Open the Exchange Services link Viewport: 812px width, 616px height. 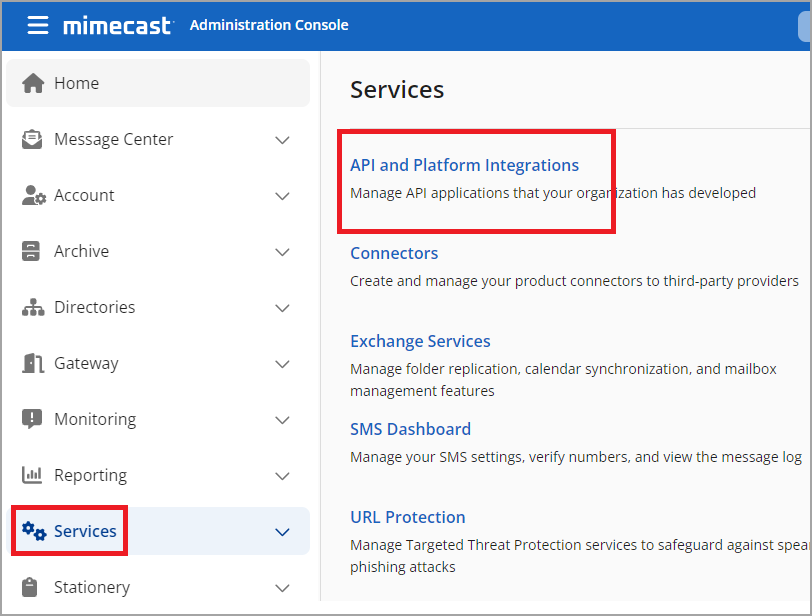[x=420, y=341]
